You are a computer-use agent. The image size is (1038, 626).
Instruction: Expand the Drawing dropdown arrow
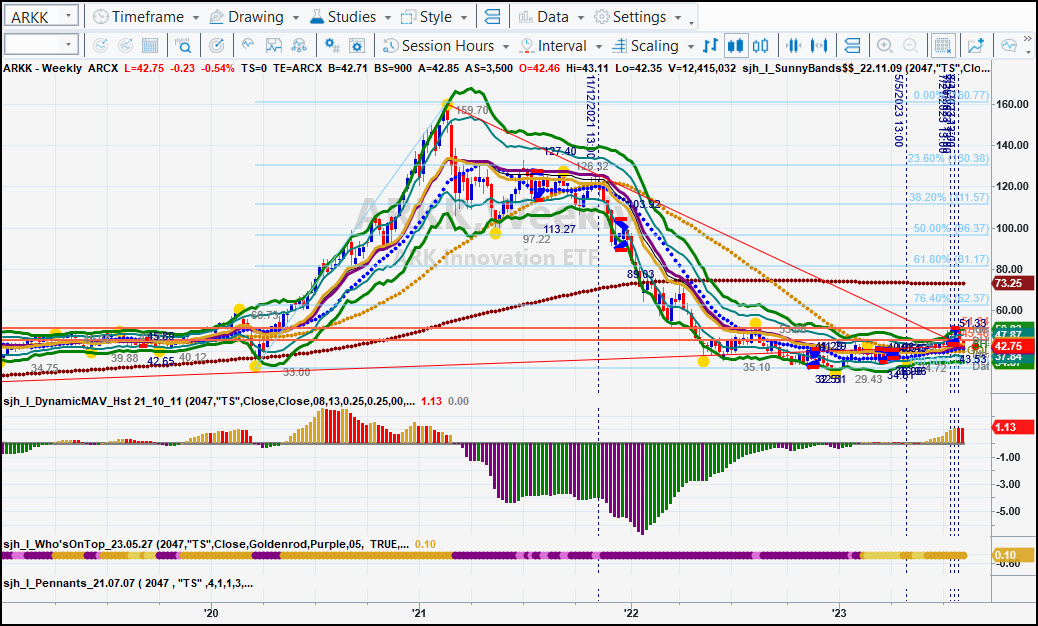click(296, 18)
